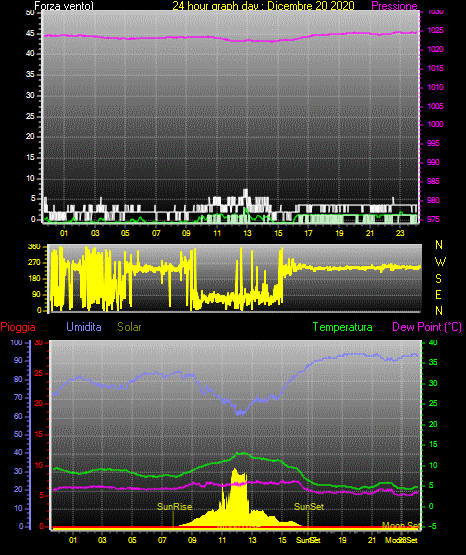Click the Moon Set marker label
The width and height of the screenshot is (466, 555).
pyautogui.click(x=401, y=525)
